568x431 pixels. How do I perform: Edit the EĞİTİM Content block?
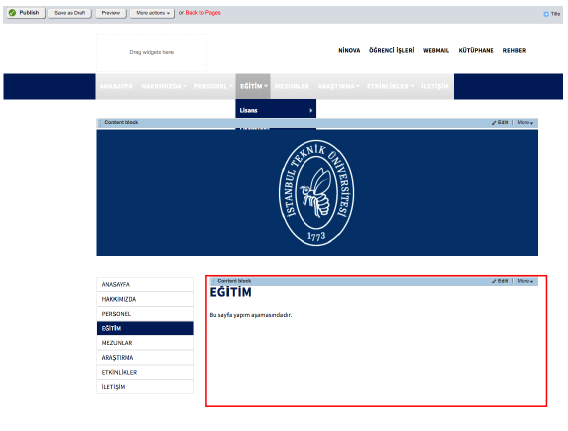tap(500, 281)
